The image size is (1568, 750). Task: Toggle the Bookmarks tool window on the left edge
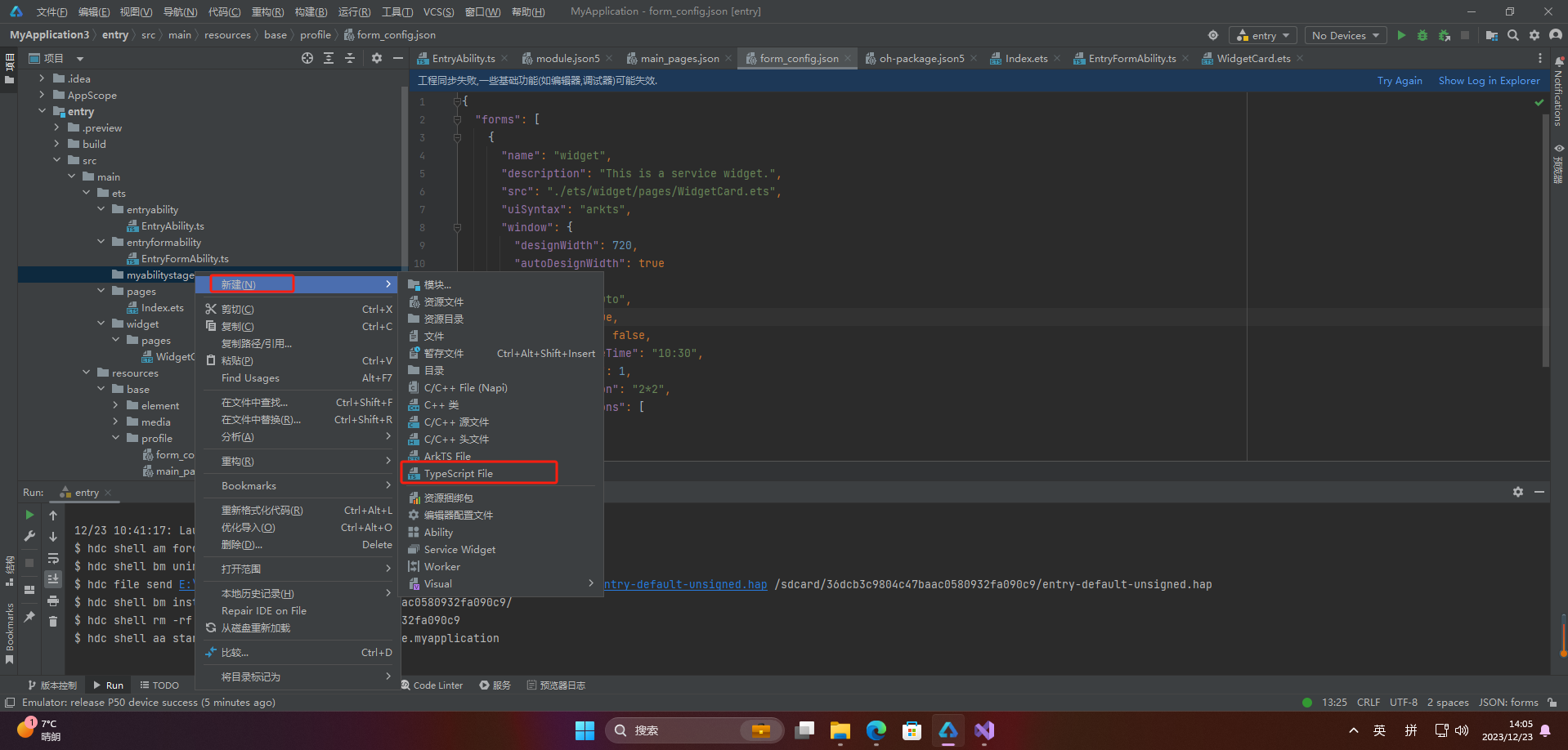[x=9, y=633]
